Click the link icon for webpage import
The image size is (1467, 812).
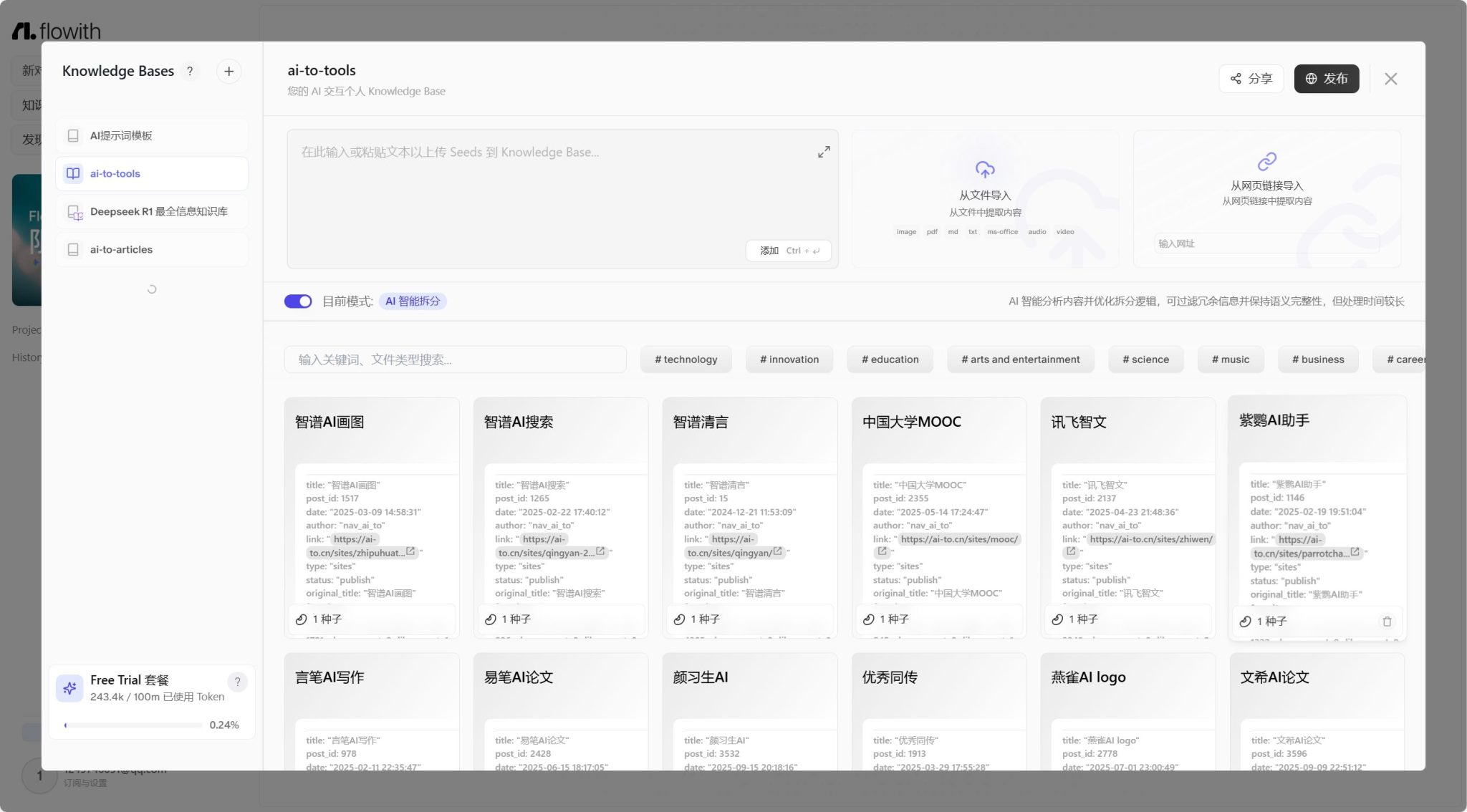click(1266, 161)
